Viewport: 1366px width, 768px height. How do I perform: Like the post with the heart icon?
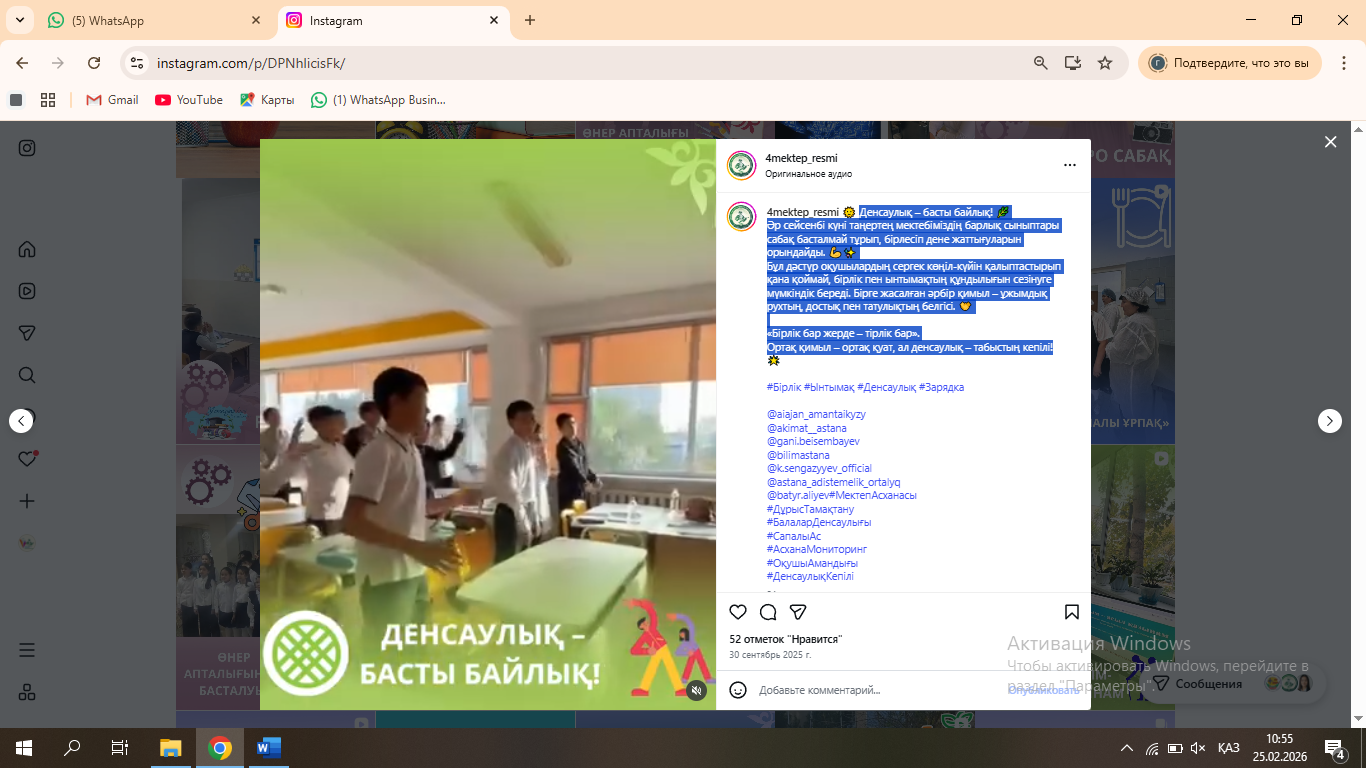(x=738, y=612)
